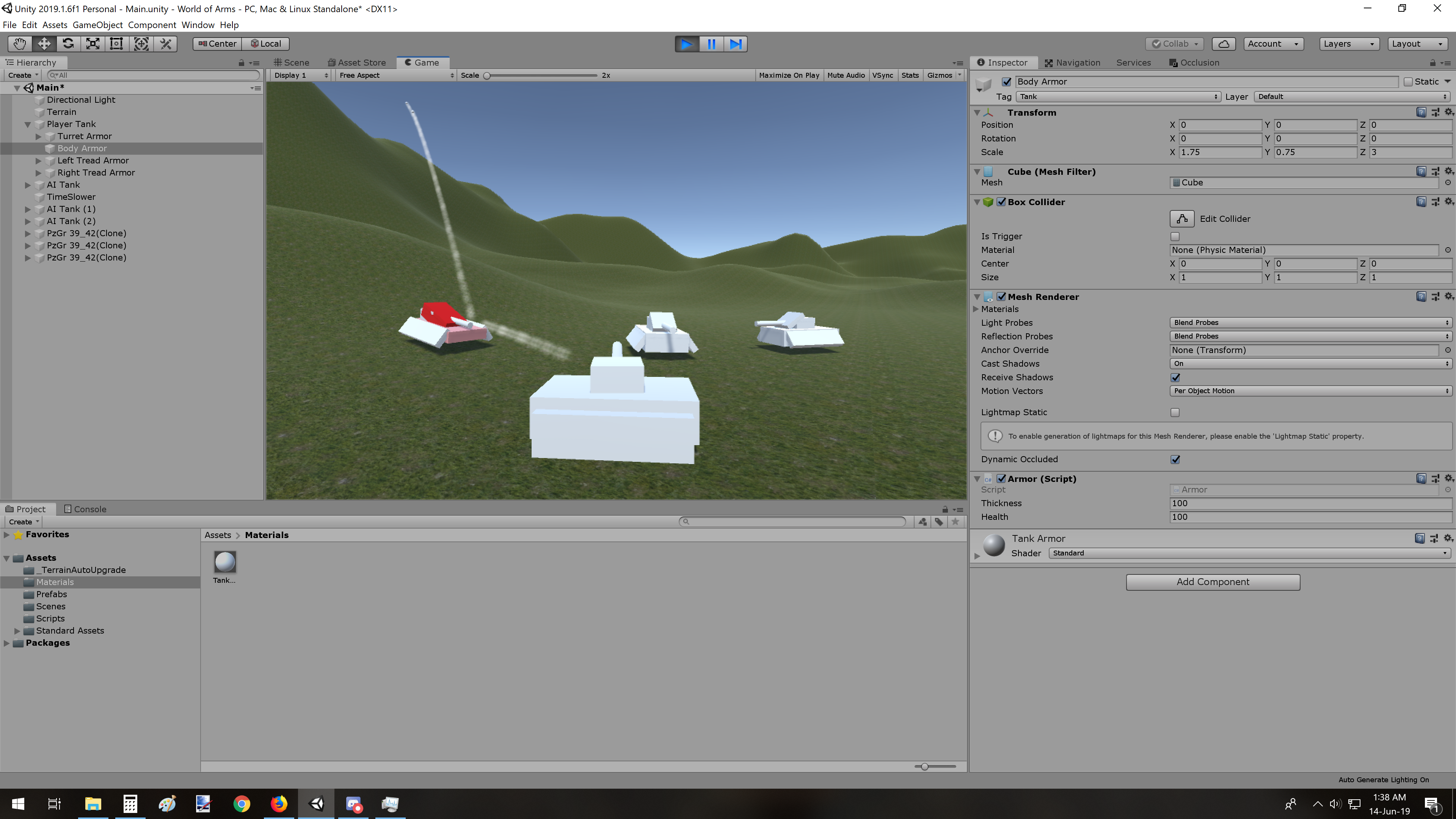Expand the Turret Armor hierarchy item
The height and width of the screenshot is (819, 1456).
point(38,136)
